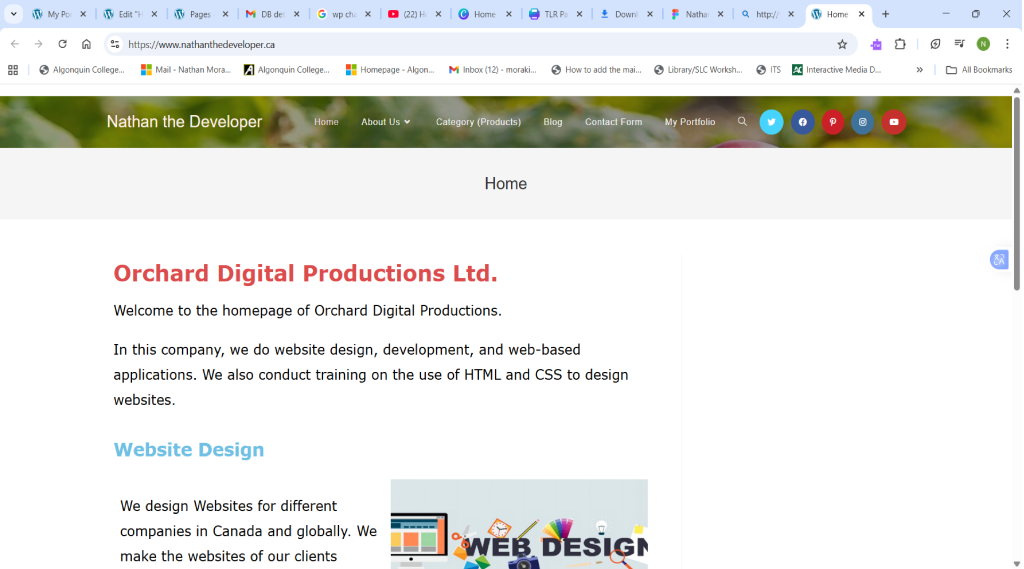Viewport: 1024px width, 569px height.
Task: Open the YouTube social icon
Action: point(894,122)
